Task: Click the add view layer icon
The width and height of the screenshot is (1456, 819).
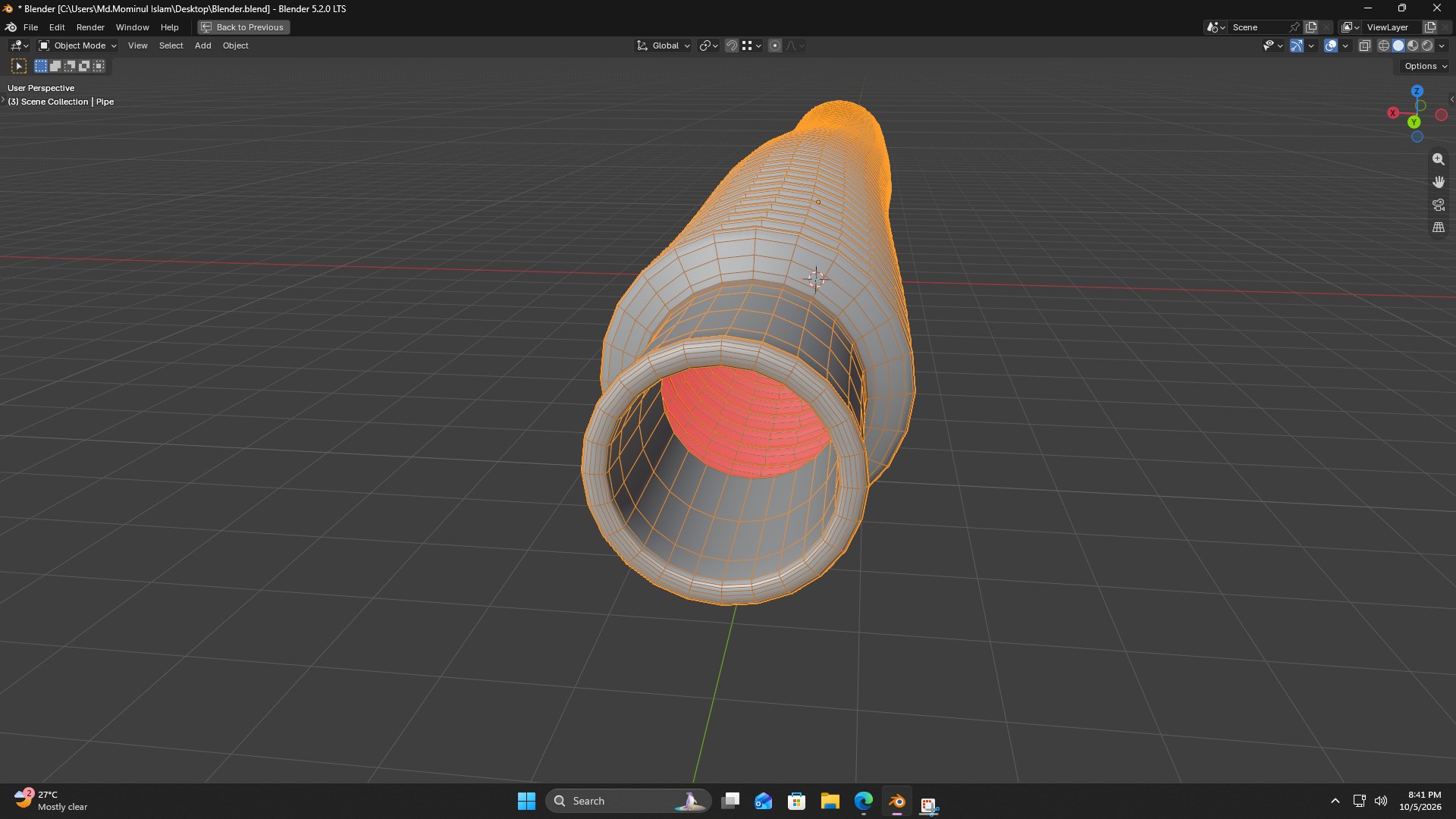Action: click(1430, 27)
